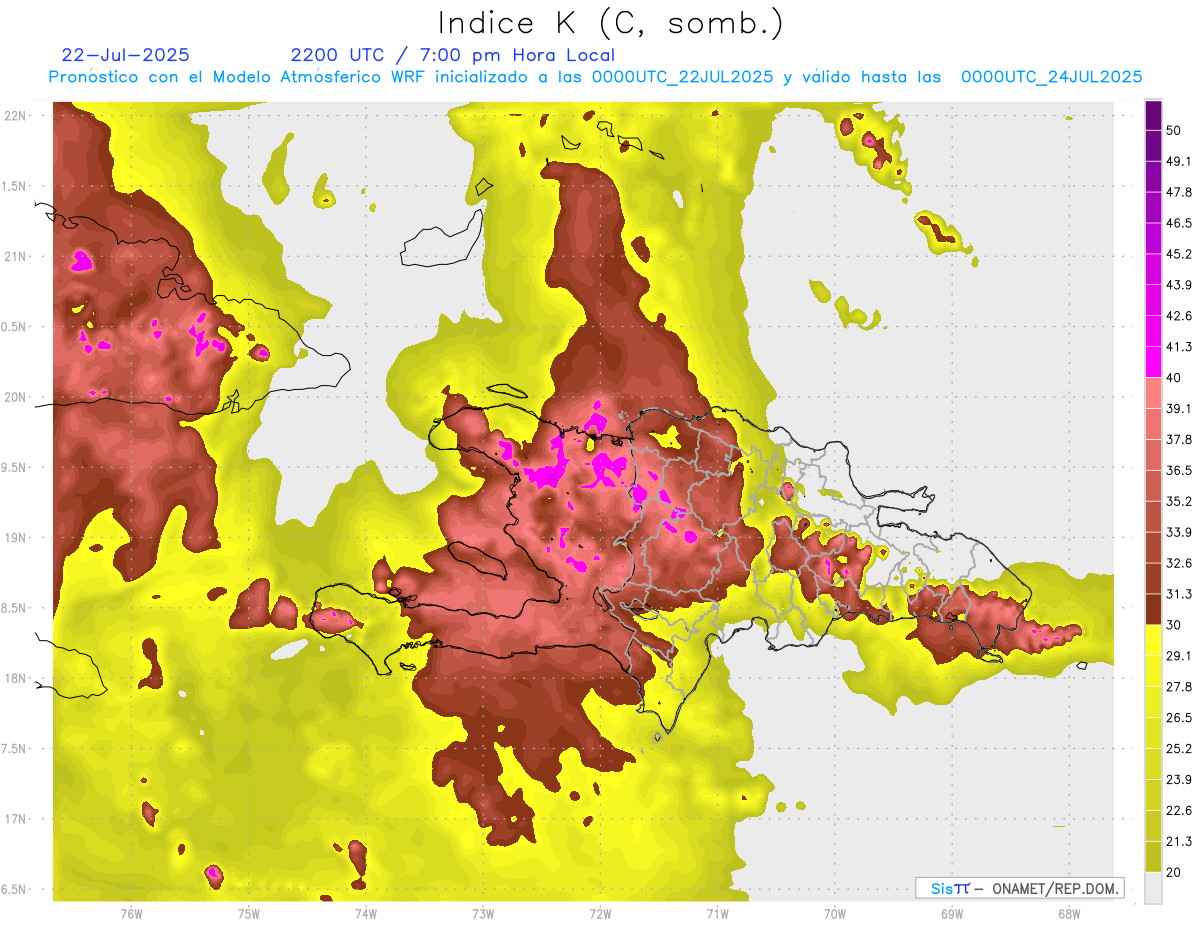Click the WRF forecast description line
Viewport: 1200px width, 927px height.
(x=595, y=77)
